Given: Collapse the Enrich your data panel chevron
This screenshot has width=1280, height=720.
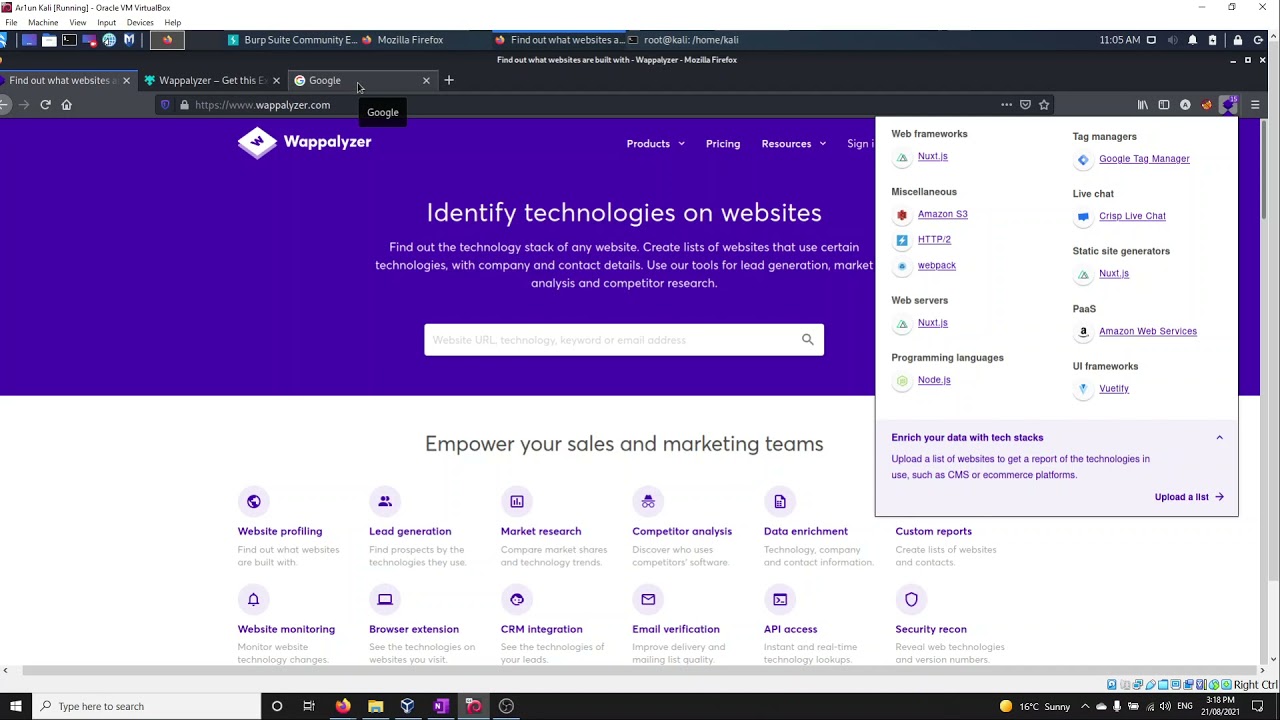Looking at the screenshot, I should (x=1219, y=438).
